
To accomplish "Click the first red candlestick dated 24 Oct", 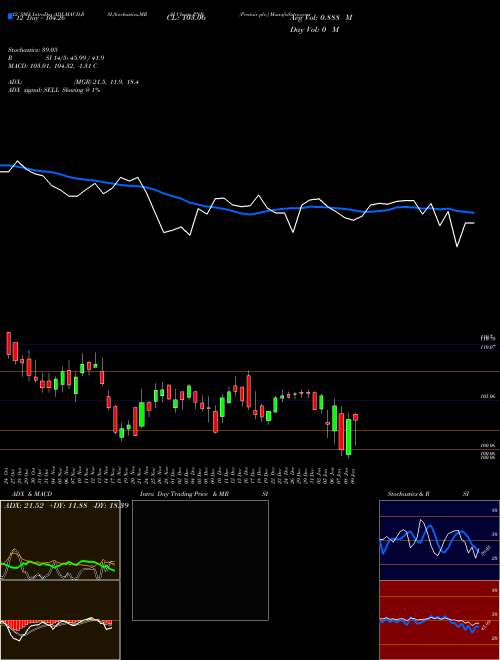I will [x=8, y=343].
